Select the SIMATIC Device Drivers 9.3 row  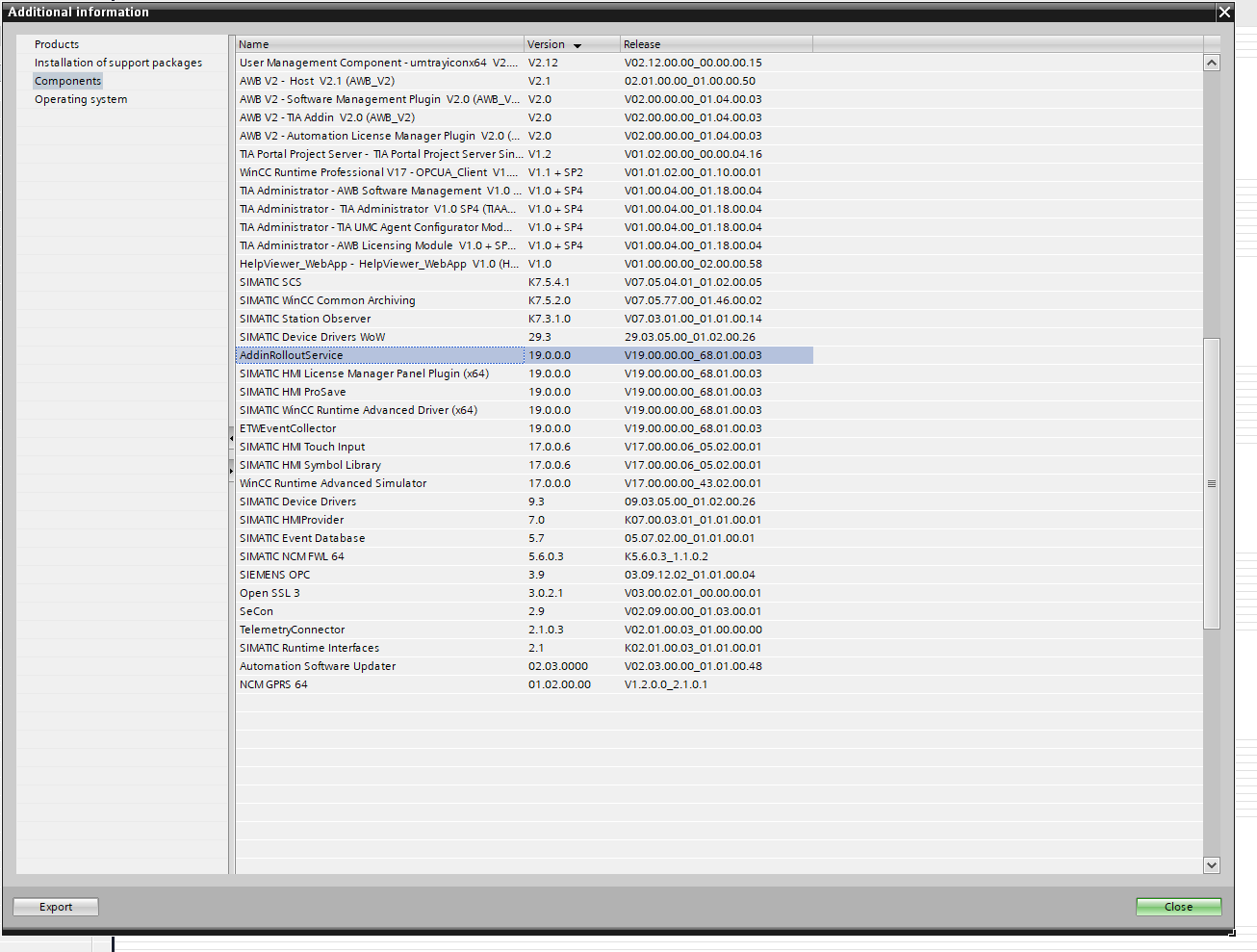(x=525, y=502)
